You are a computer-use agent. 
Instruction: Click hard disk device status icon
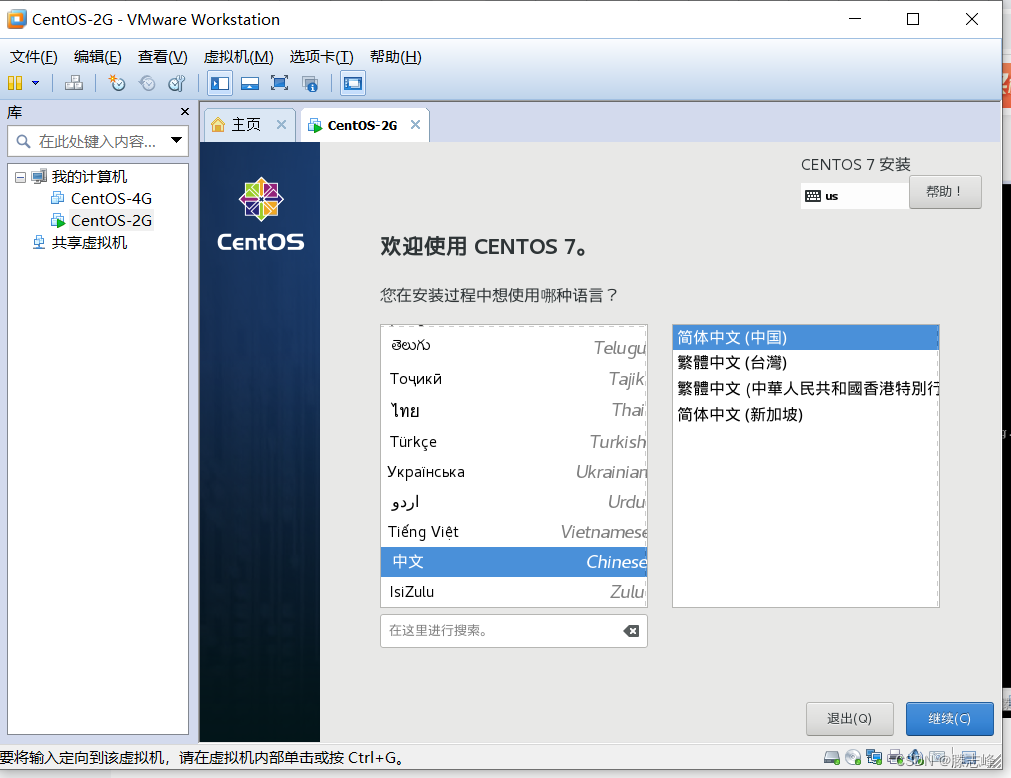click(832, 758)
